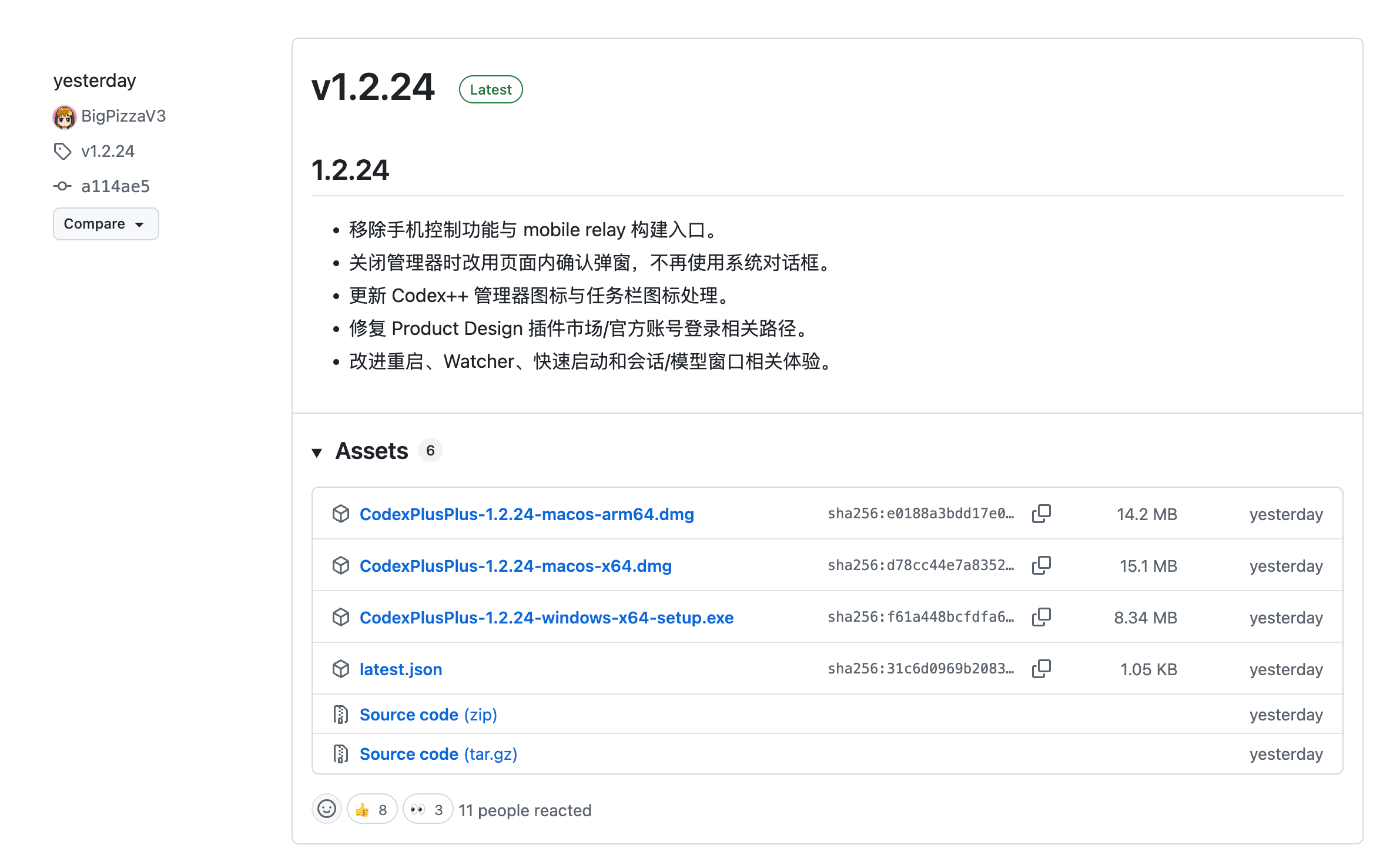Click the 1.2.24 release notes heading
1400x865 pixels.
[350, 170]
